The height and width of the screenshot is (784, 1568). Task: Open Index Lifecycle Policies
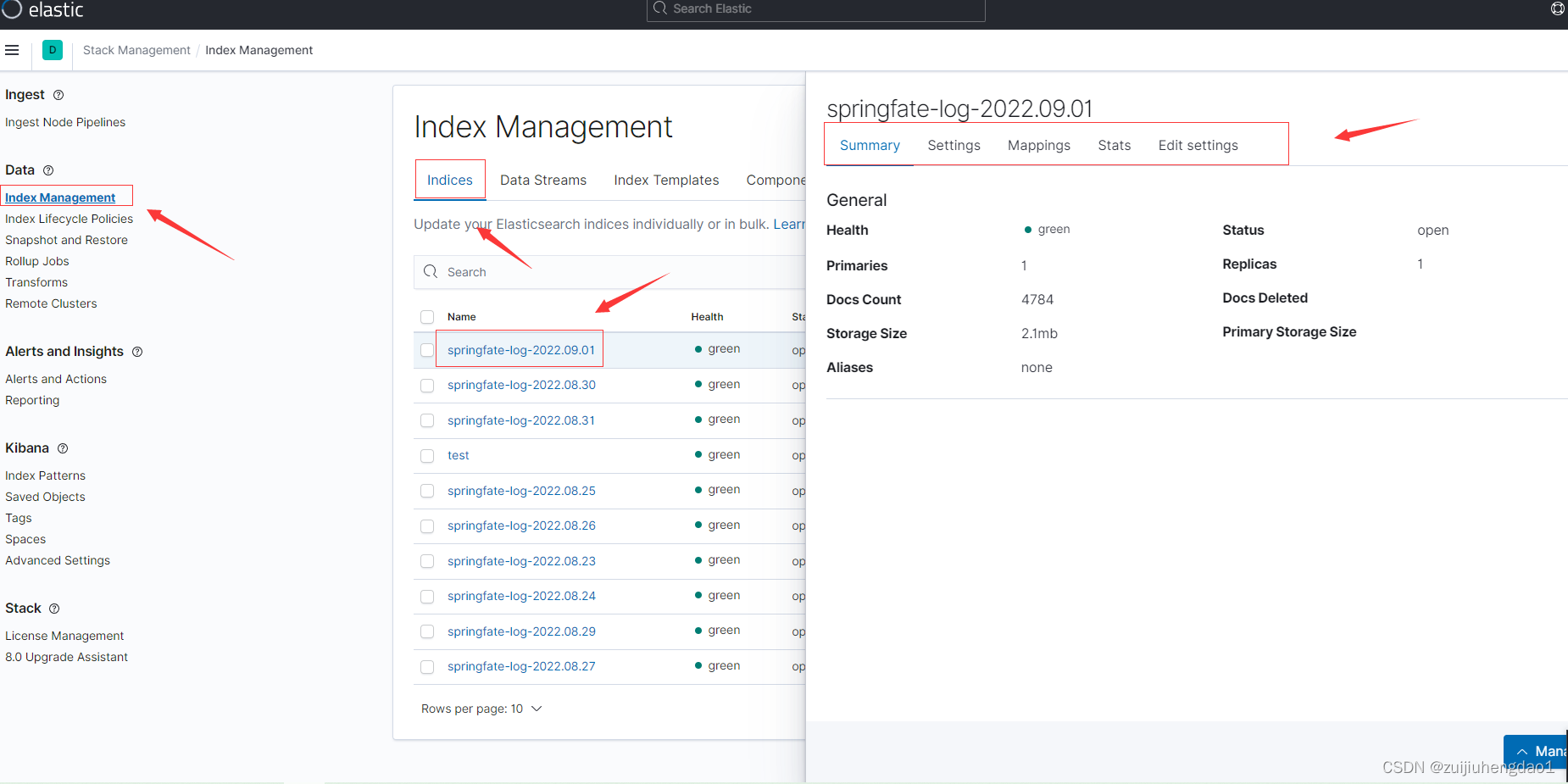69,219
